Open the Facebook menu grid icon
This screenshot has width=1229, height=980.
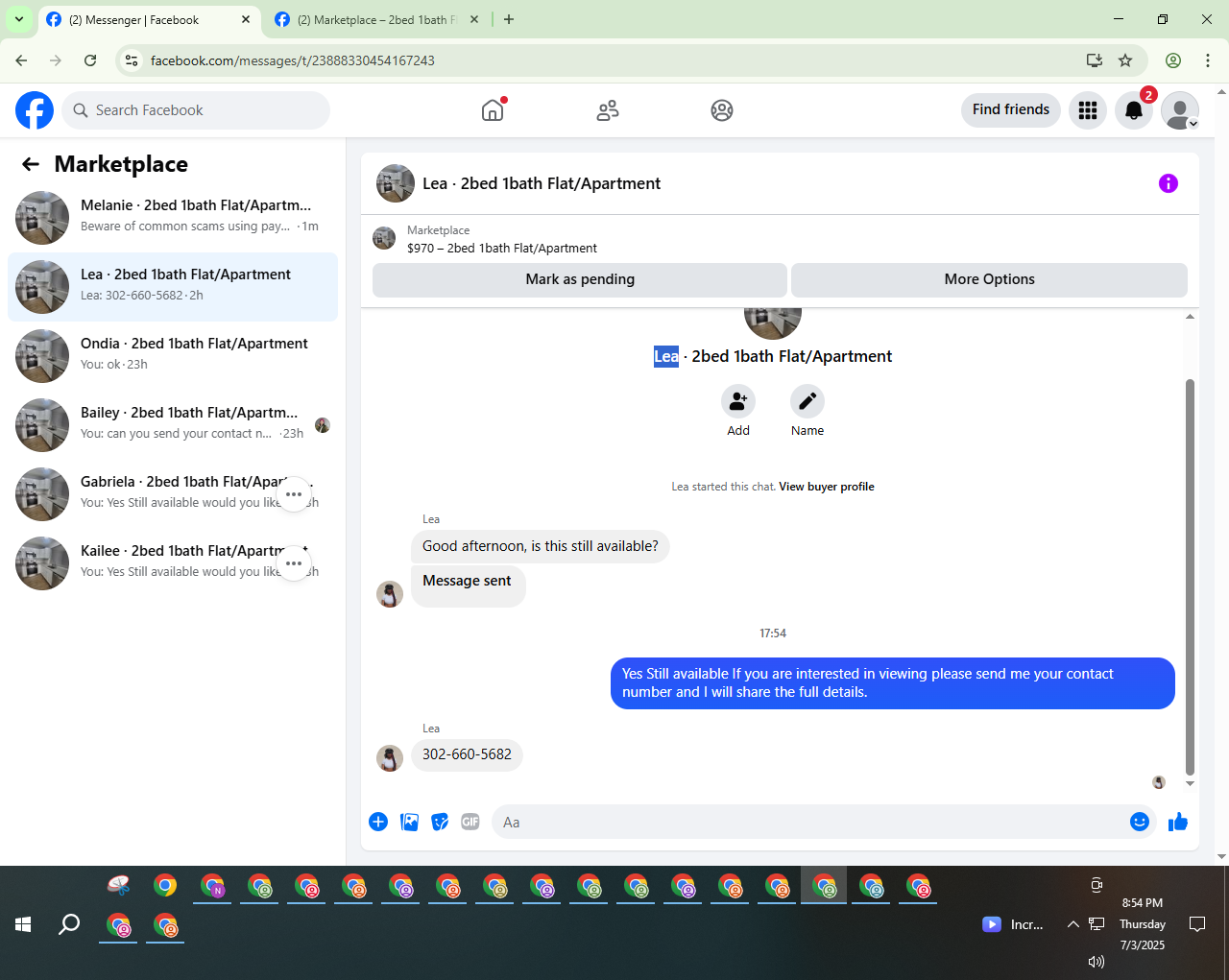[x=1088, y=110]
